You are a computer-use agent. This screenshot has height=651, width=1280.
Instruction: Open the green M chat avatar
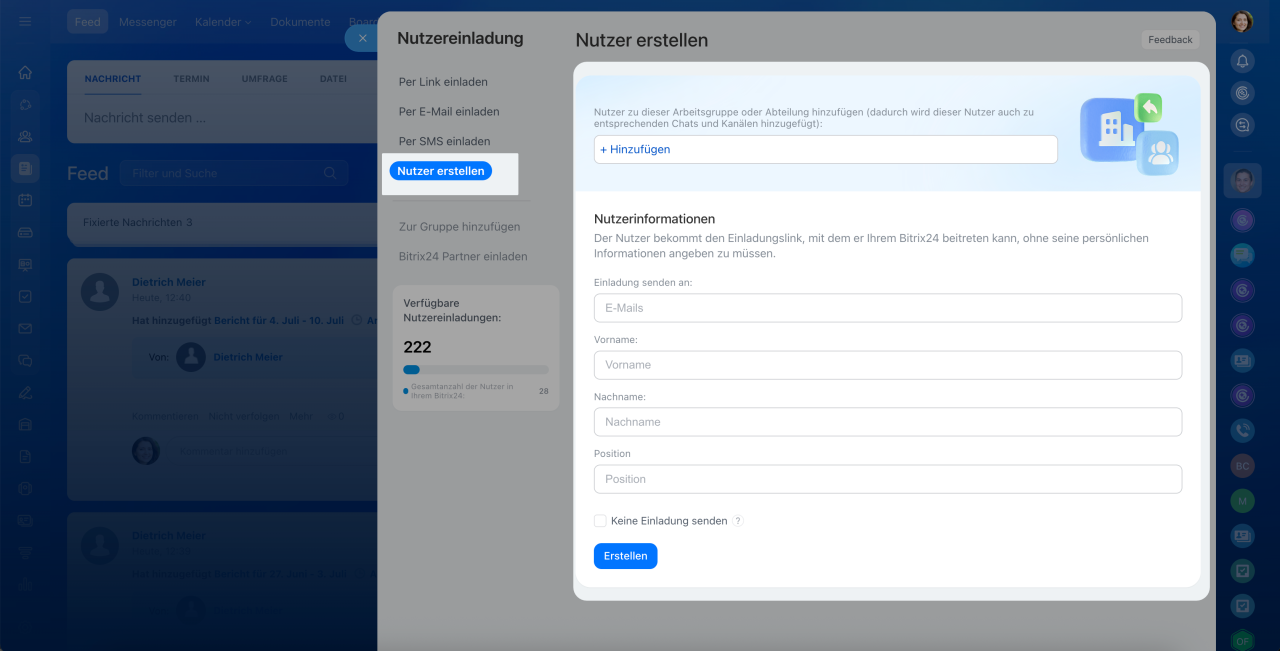pos(1243,501)
